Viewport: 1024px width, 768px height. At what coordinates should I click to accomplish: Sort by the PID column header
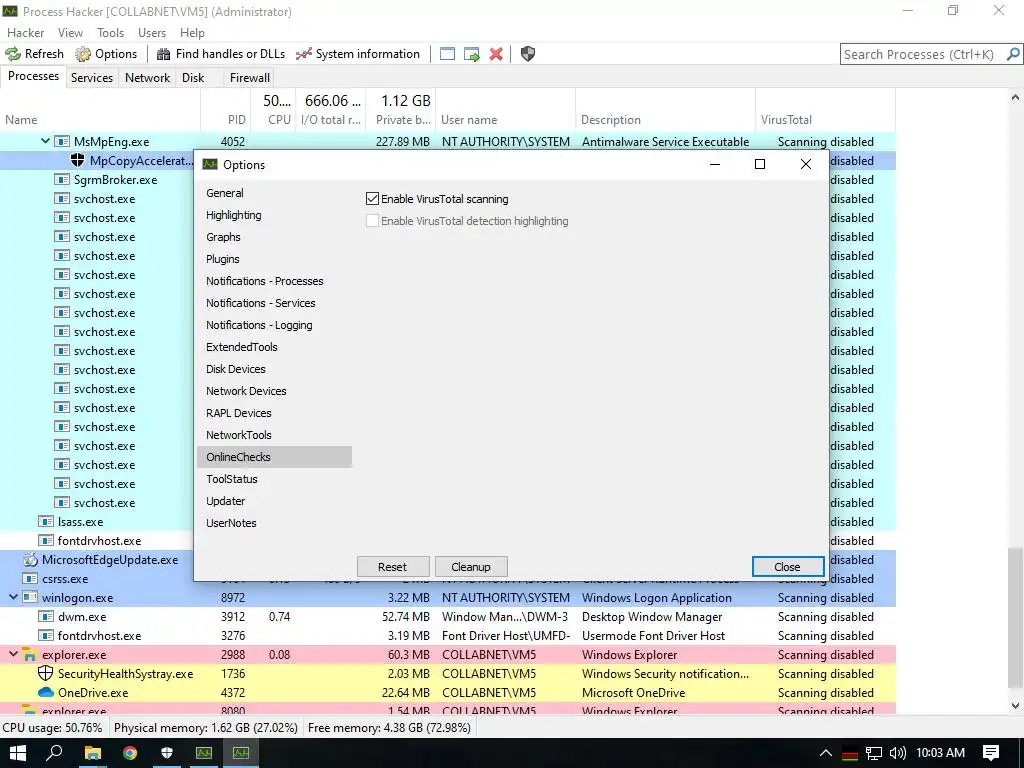point(225,108)
